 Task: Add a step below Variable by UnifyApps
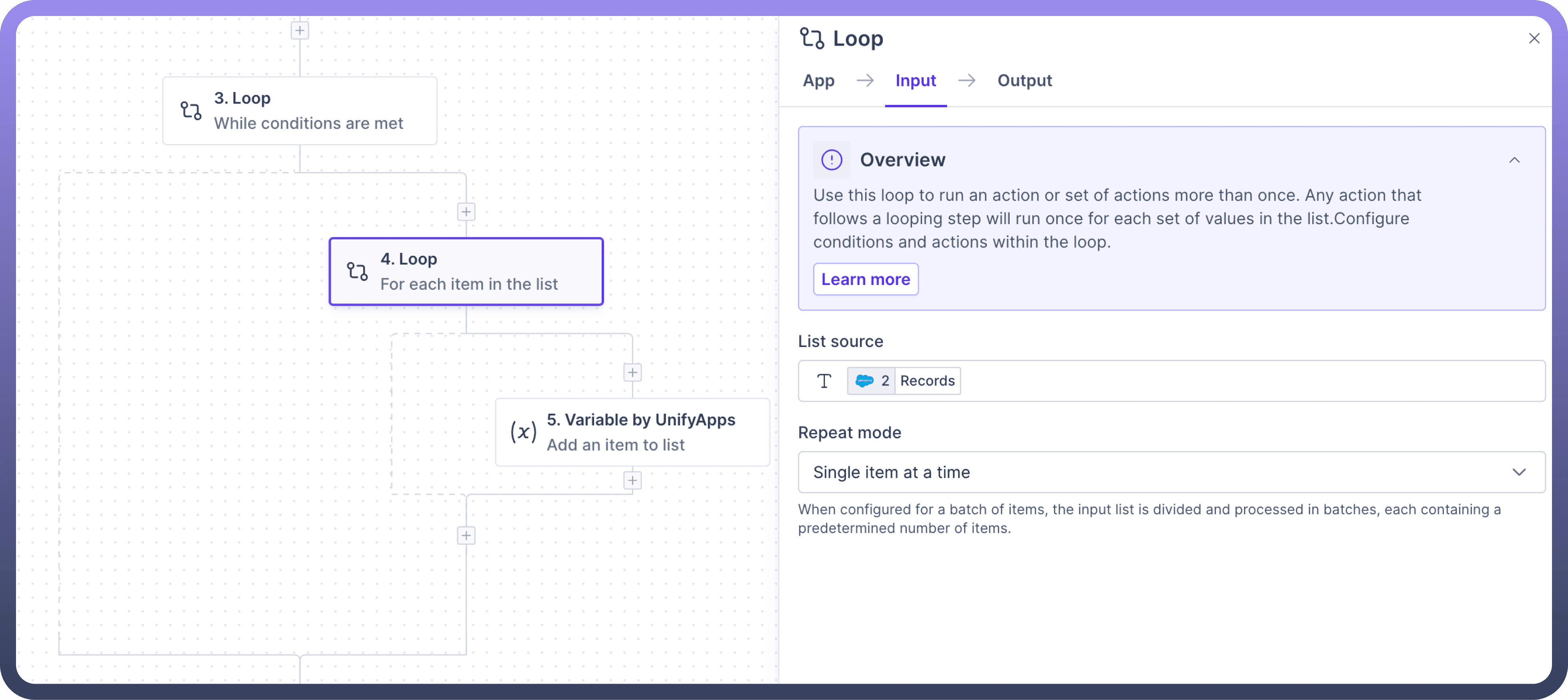[x=632, y=481]
